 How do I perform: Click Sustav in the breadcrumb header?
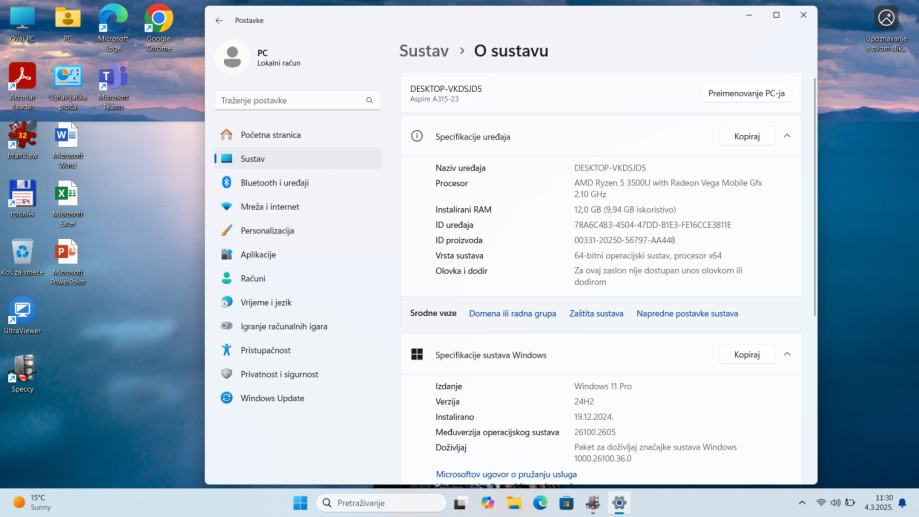[x=424, y=51]
